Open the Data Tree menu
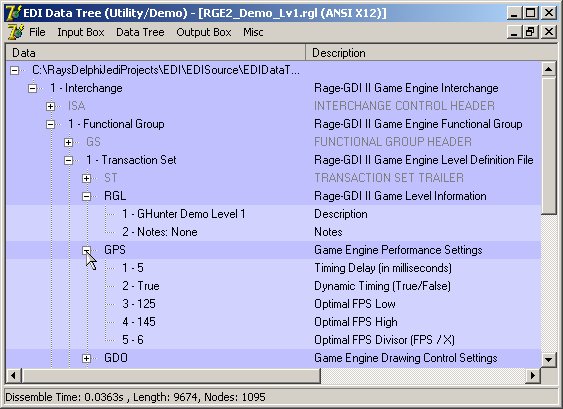The height and width of the screenshot is (409, 563). (140, 32)
